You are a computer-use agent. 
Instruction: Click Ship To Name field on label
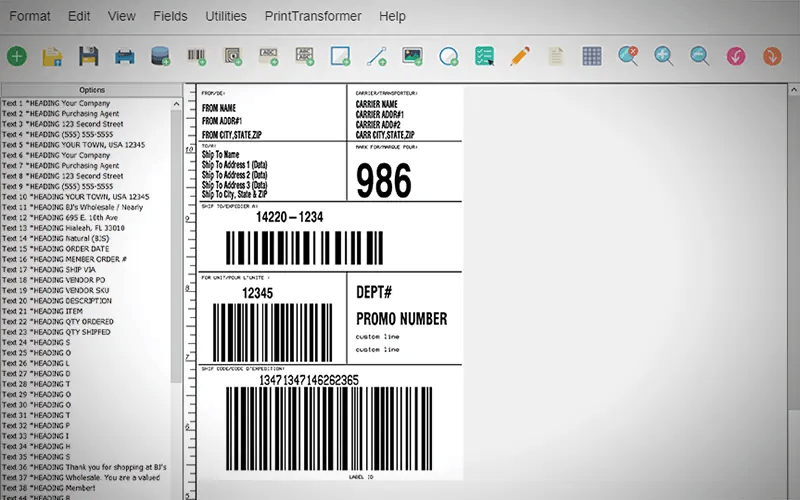coord(220,155)
